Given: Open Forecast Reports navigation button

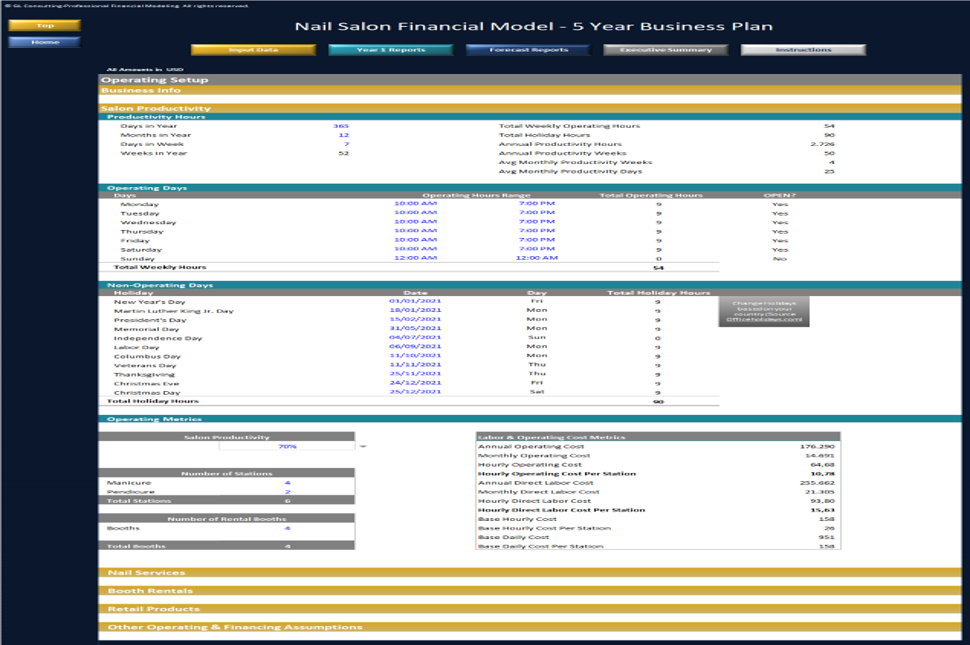Looking at the screenshot, I should (x=528, y=49).
